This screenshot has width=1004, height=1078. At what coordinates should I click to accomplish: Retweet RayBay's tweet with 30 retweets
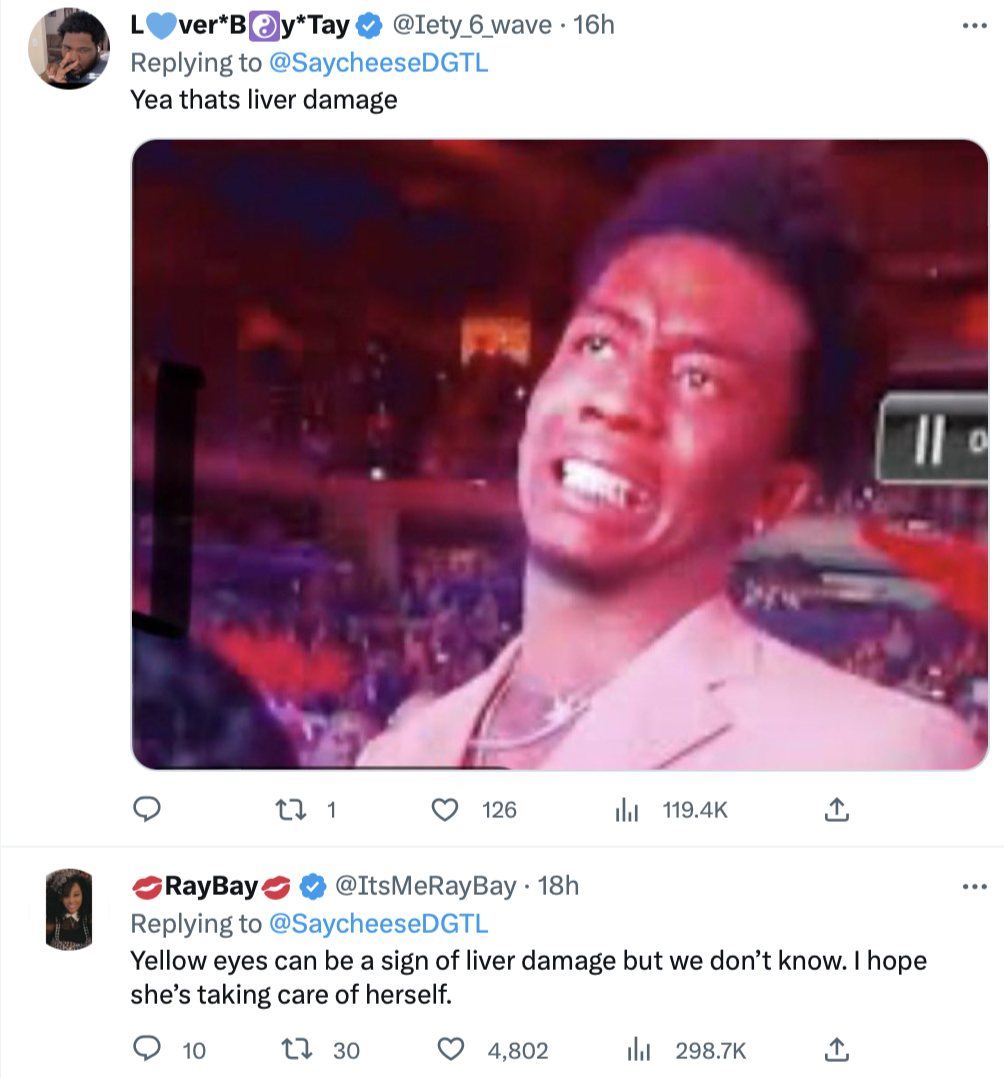click(x=294, y=1050)
